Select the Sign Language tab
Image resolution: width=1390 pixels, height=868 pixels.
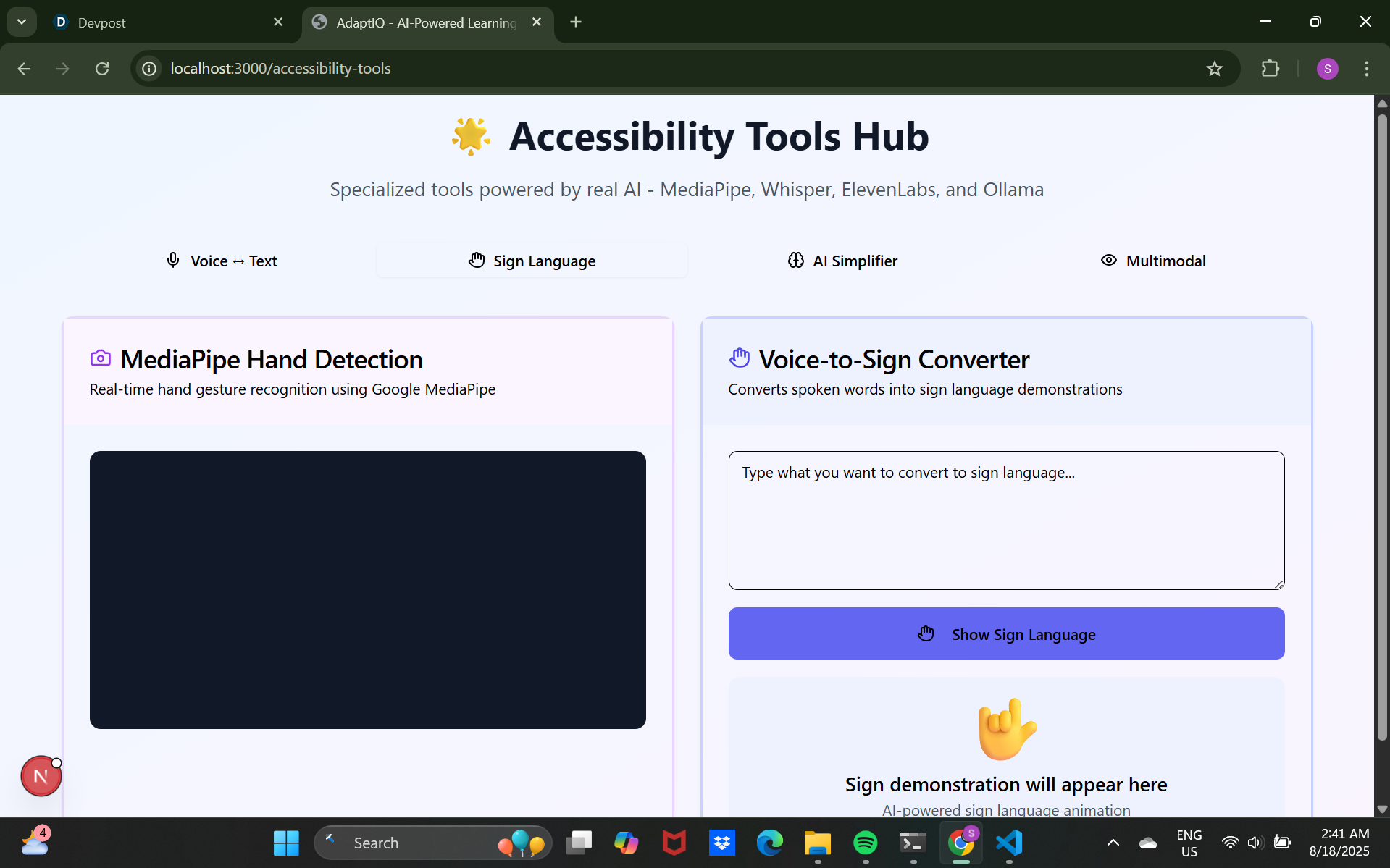point(532,261)
